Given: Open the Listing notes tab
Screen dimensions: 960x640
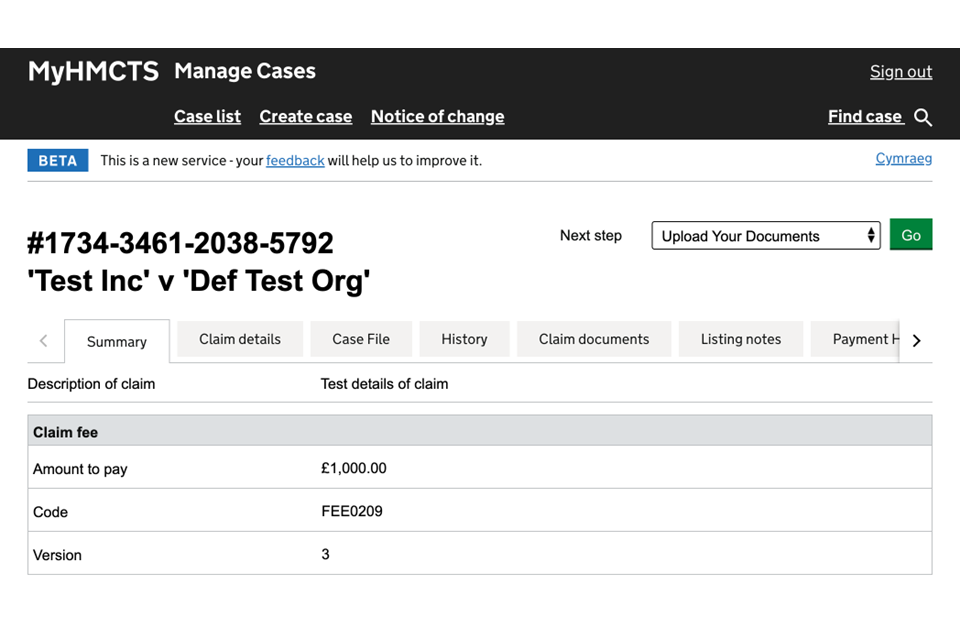Looking at the screenshot, I should [x=741, y=339].
